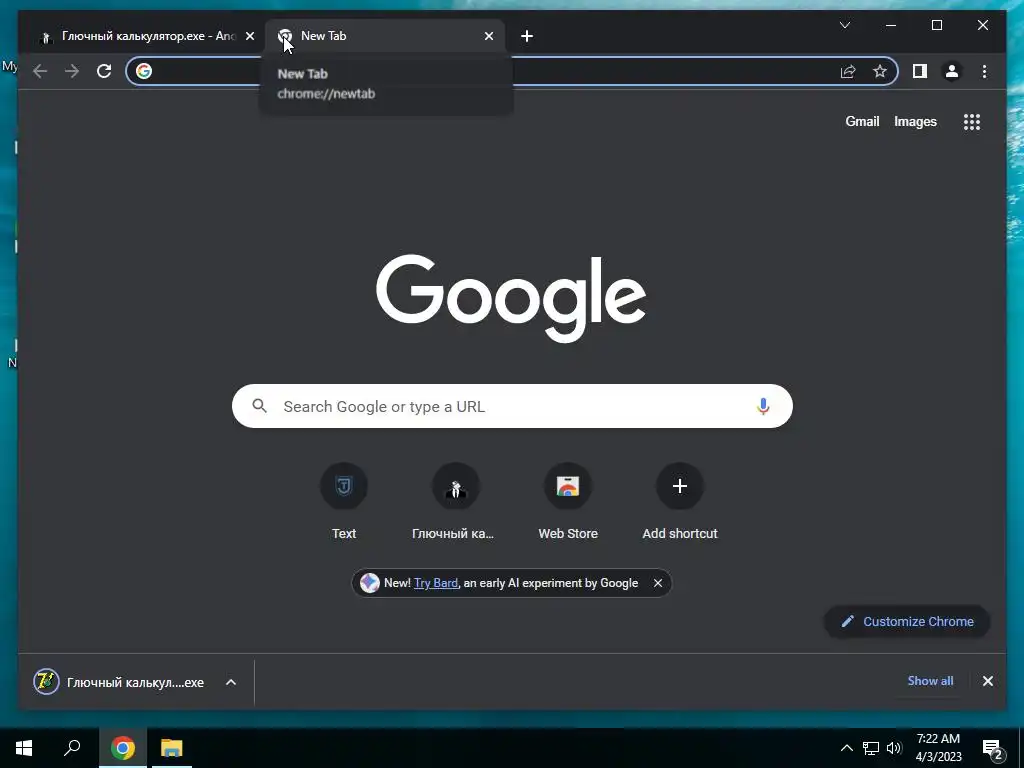Image resolution: width=1024 pixels, height=768 pixels.
Task: Open taskbar search magnifier
Action: click(x=72, y=748)
